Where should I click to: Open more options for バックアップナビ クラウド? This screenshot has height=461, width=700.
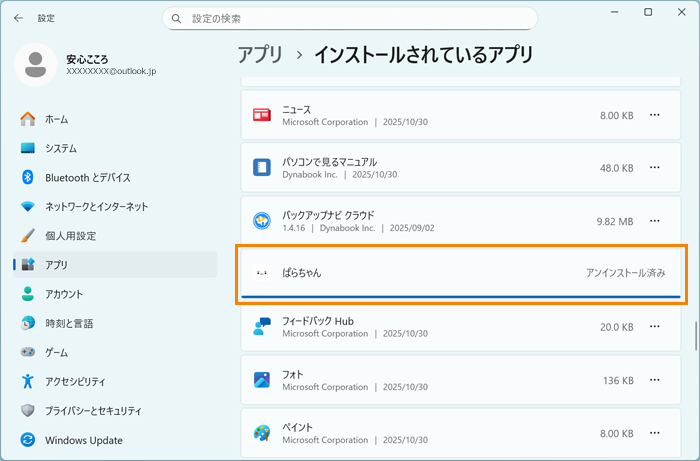(654, 221)
